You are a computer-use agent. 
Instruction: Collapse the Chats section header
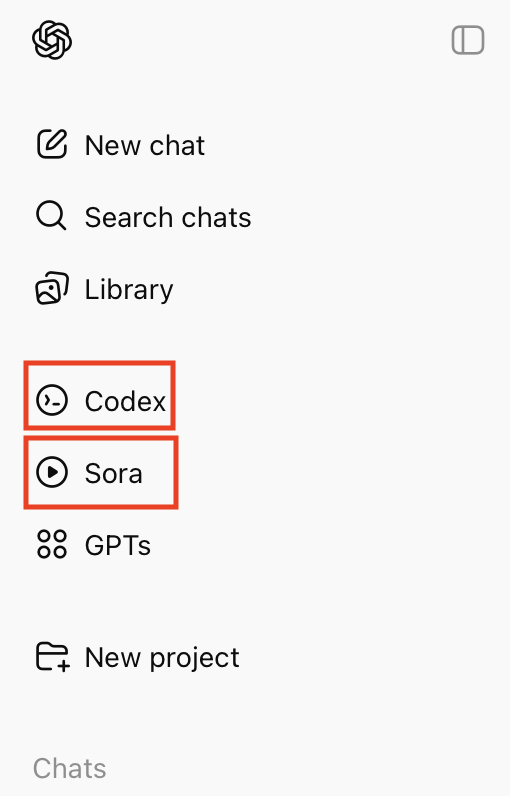(70, 768)
